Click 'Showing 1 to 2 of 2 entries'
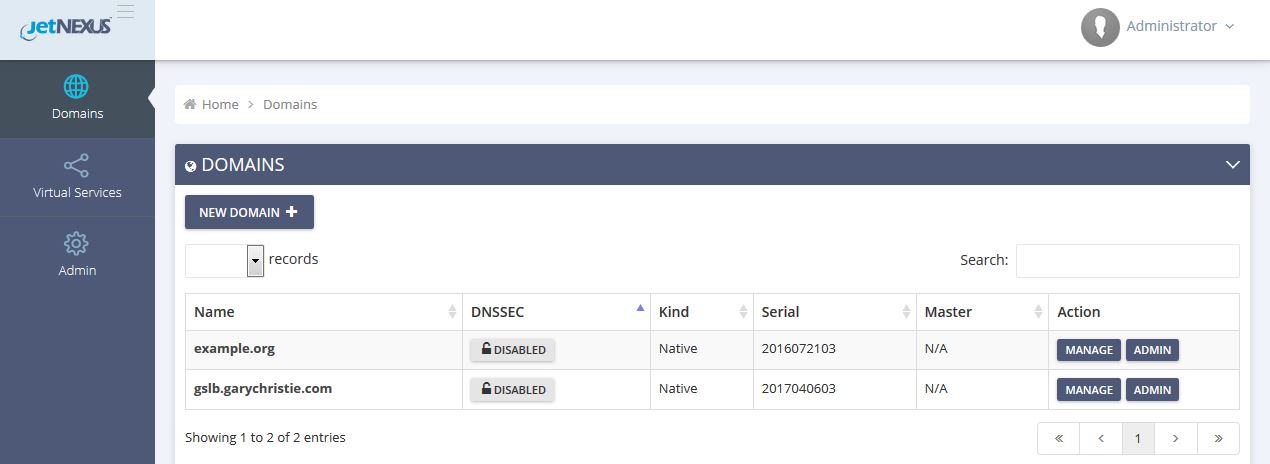The width and height of the screenshot is (1270, 464). pos(265,437)
